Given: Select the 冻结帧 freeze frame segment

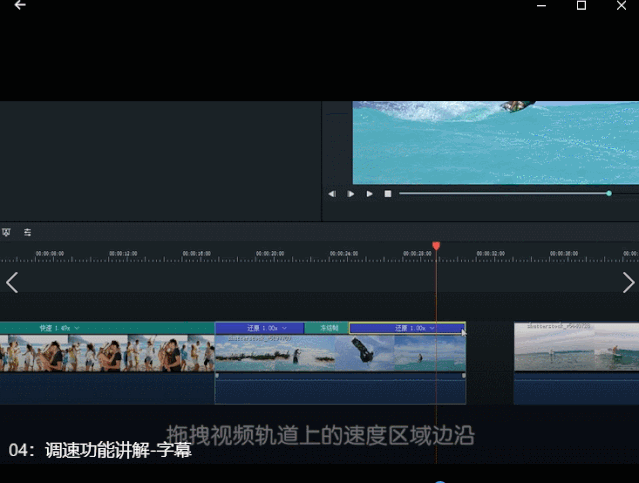Looking at the screenshot, I should tap(327, 328).
